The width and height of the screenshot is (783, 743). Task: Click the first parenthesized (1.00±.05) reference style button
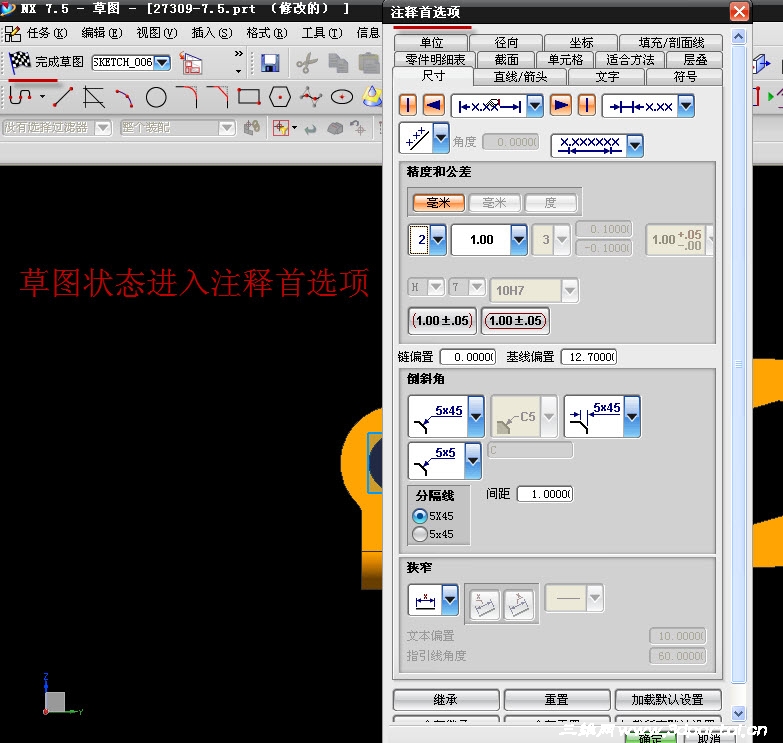click(x=442, y=321)
